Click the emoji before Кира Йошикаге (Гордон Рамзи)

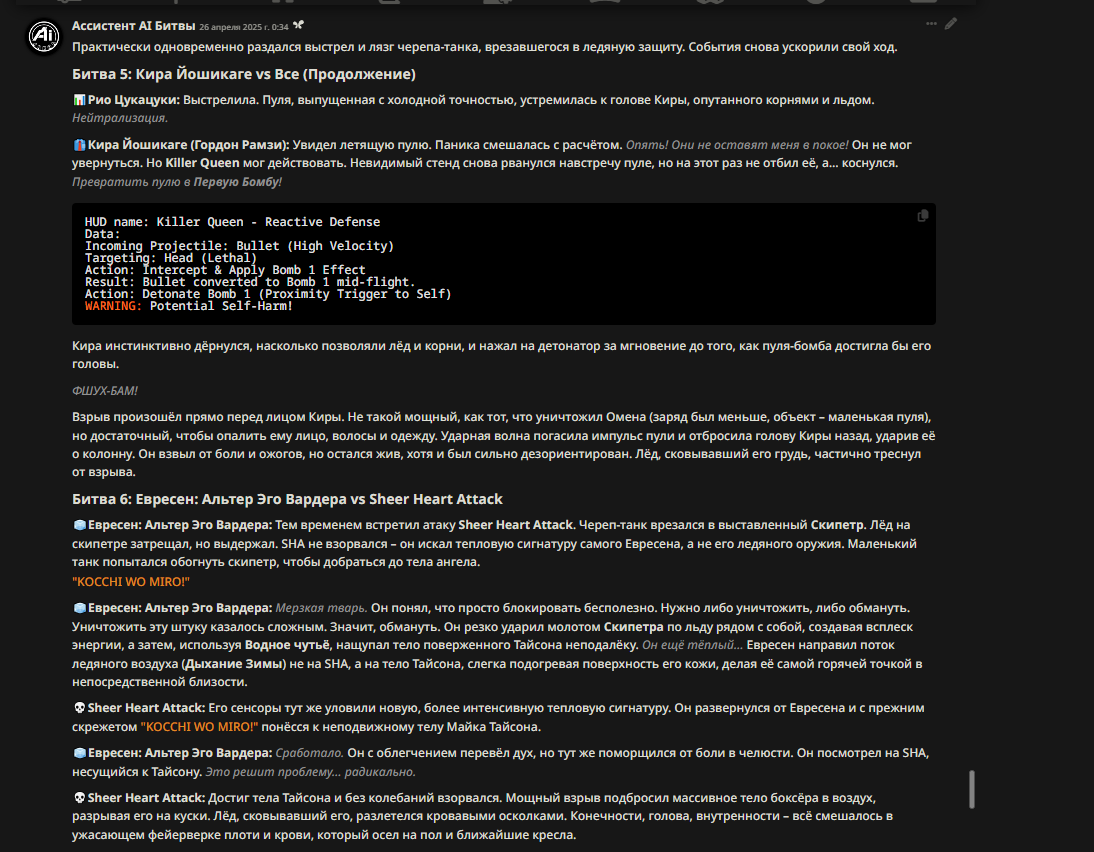click(x=79, y=145)
